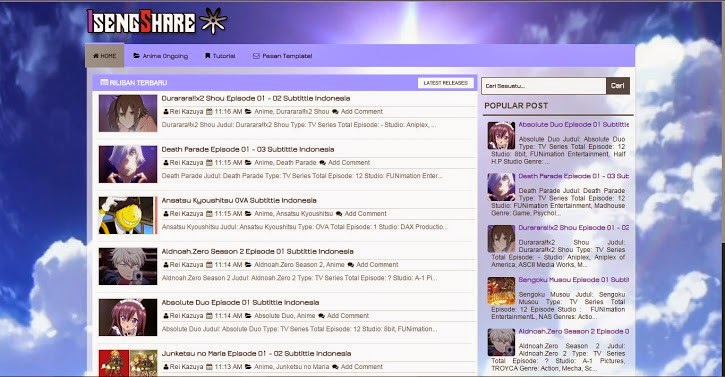Viewport: 725px width, 377px height.
Task: Click Sengoku Musou thumbnail in Popular Post
Action: [501, 290]
